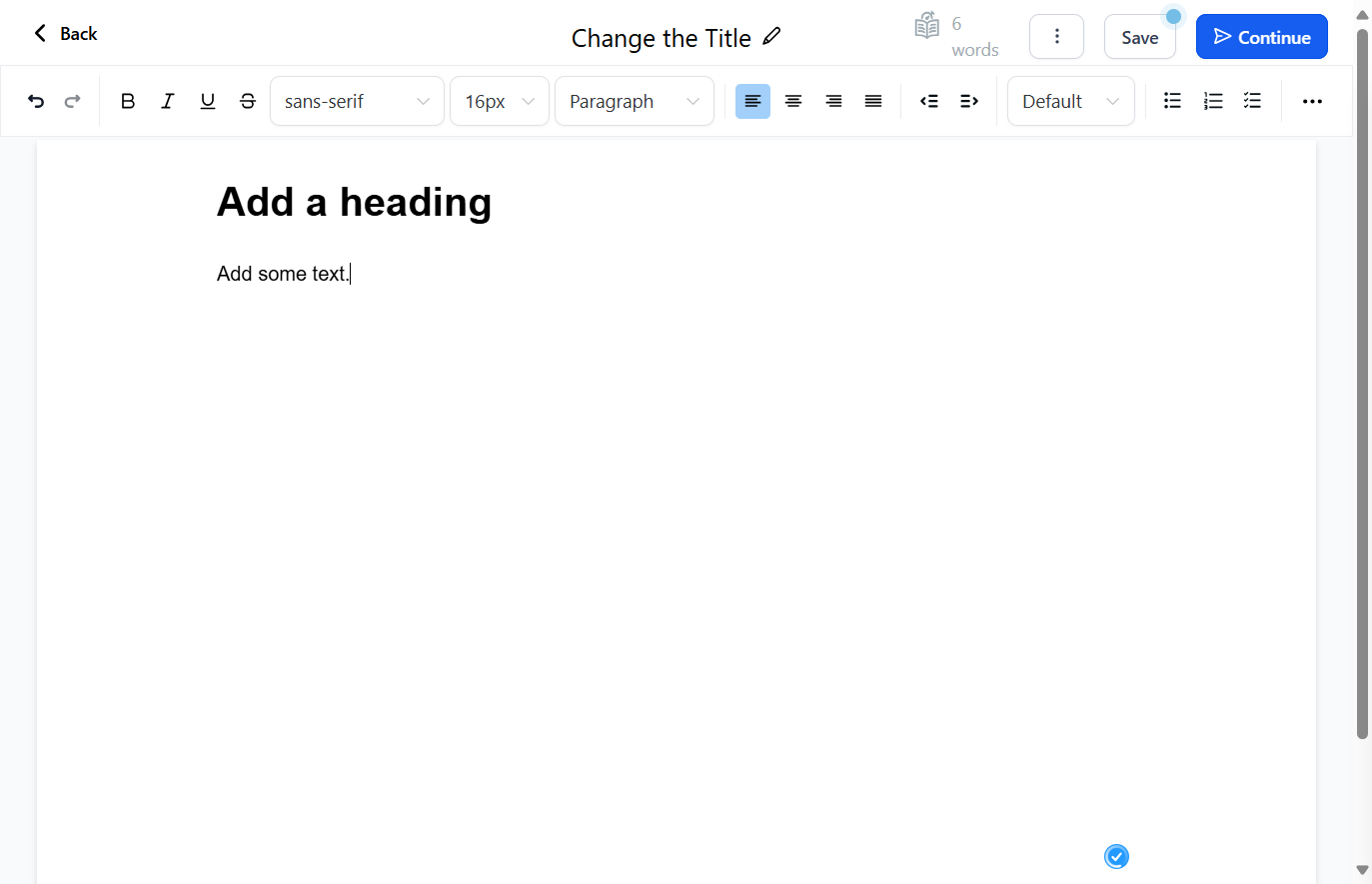Screen dimensions: 1372x884
Task: Click the '6 words' count label
Action: tap(974, 37)
